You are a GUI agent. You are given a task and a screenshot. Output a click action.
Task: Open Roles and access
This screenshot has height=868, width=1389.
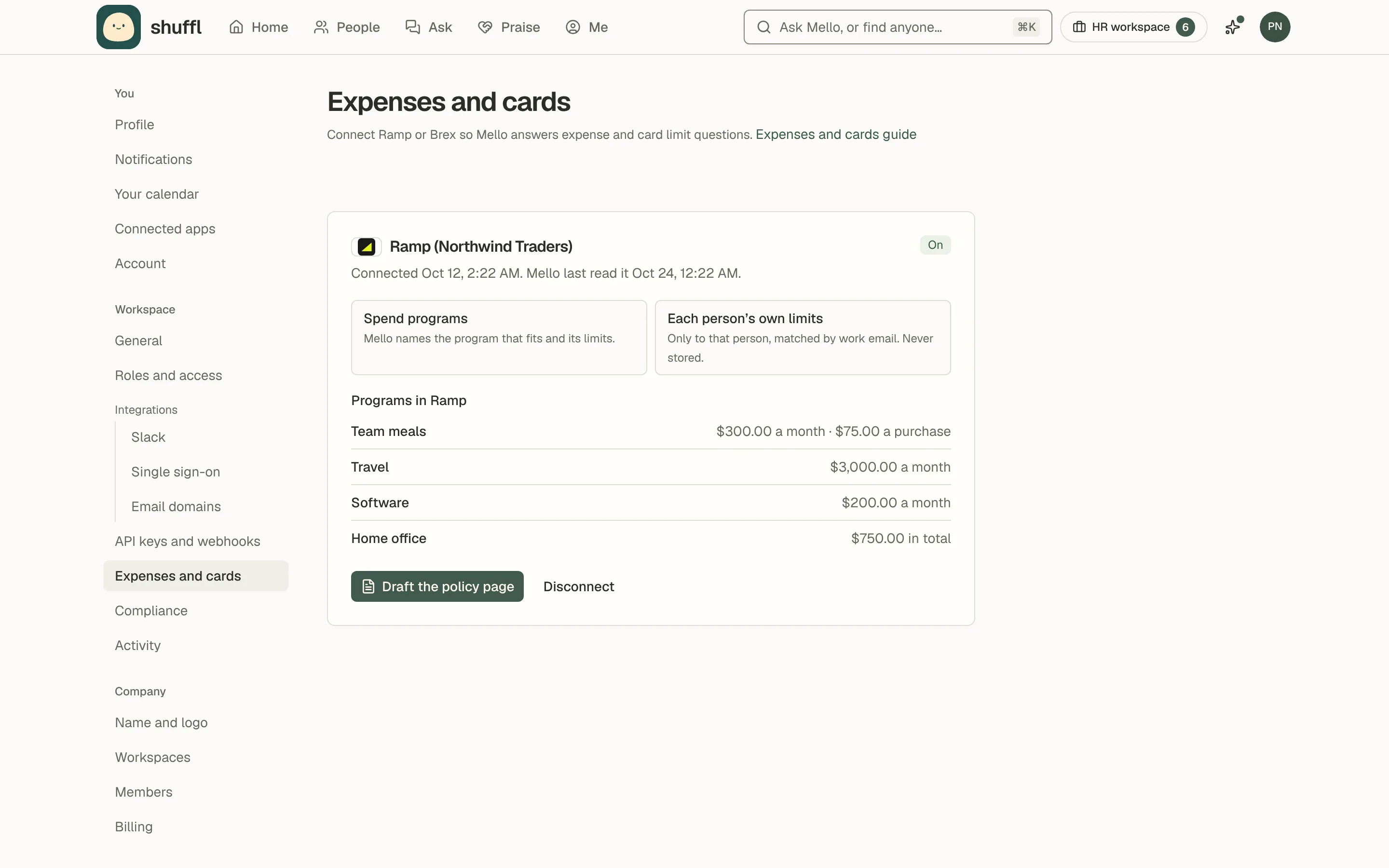pos(195,376)
